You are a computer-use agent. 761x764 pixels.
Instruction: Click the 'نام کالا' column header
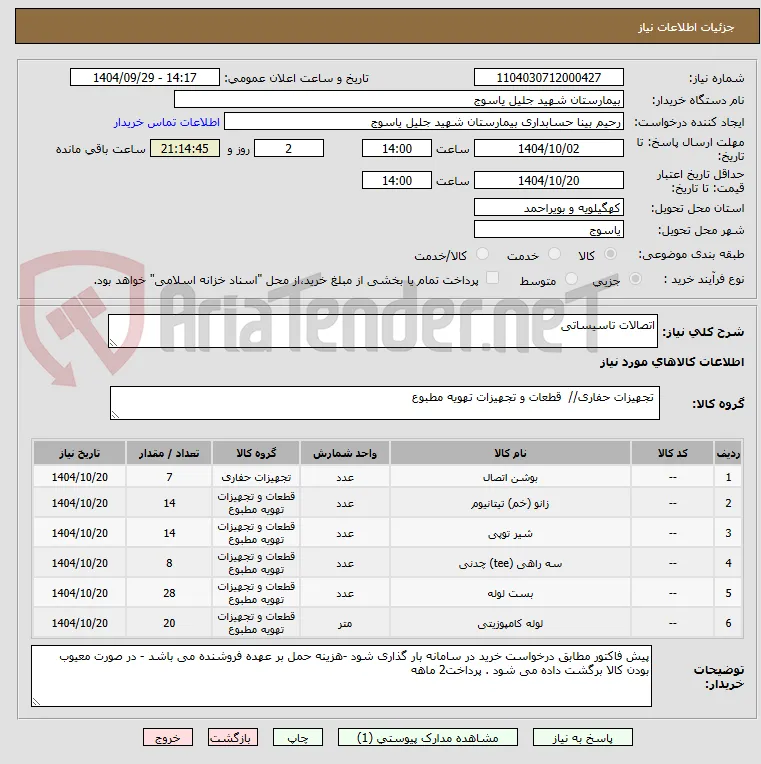[510, 453]
